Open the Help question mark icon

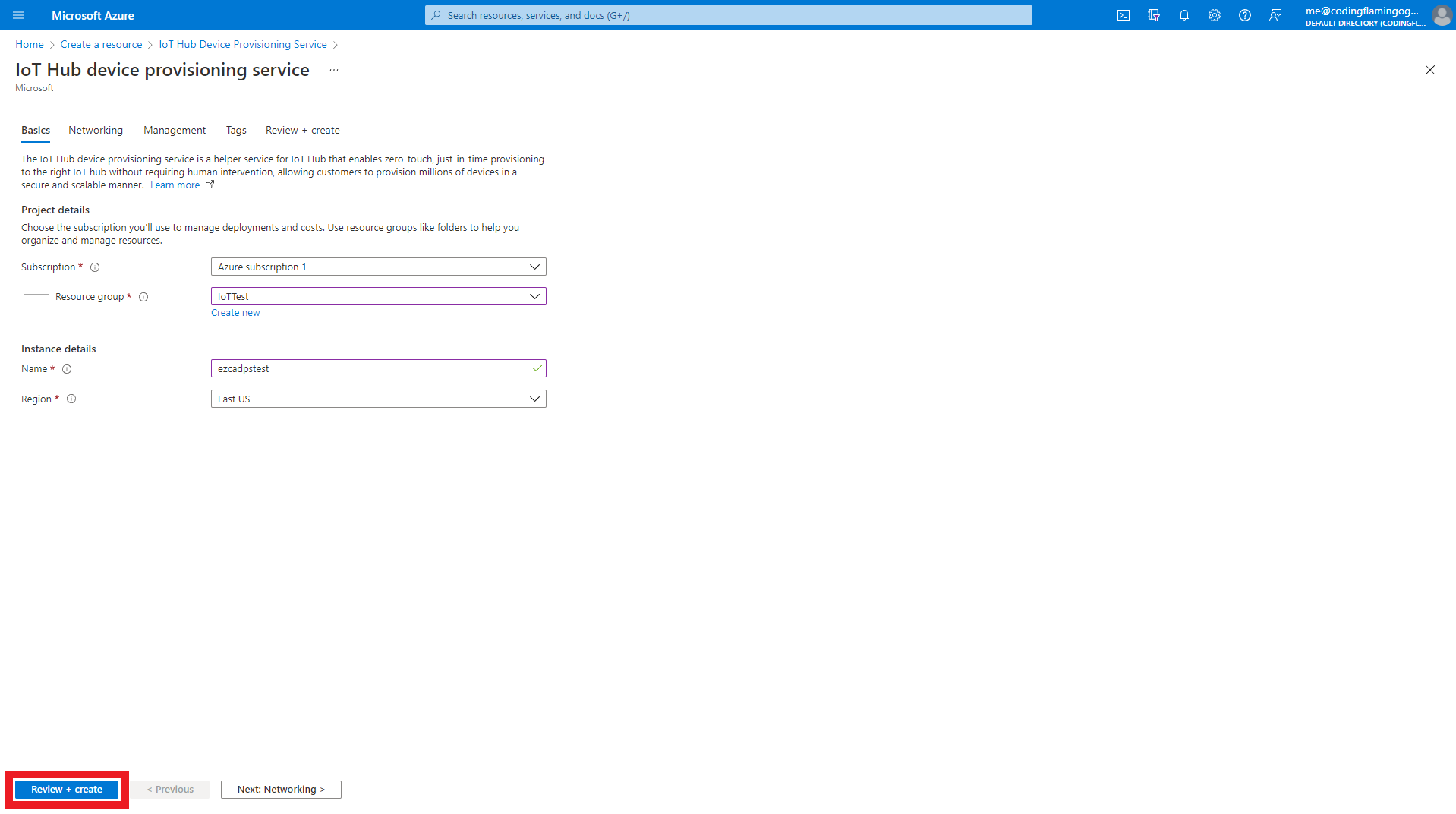(1245, 15)
